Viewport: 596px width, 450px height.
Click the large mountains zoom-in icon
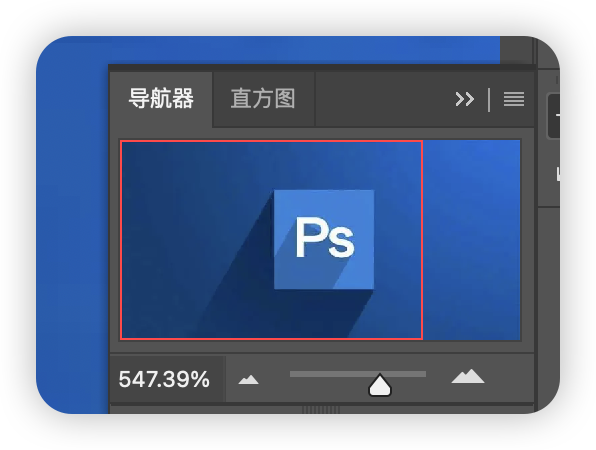[x=468, y=376]
